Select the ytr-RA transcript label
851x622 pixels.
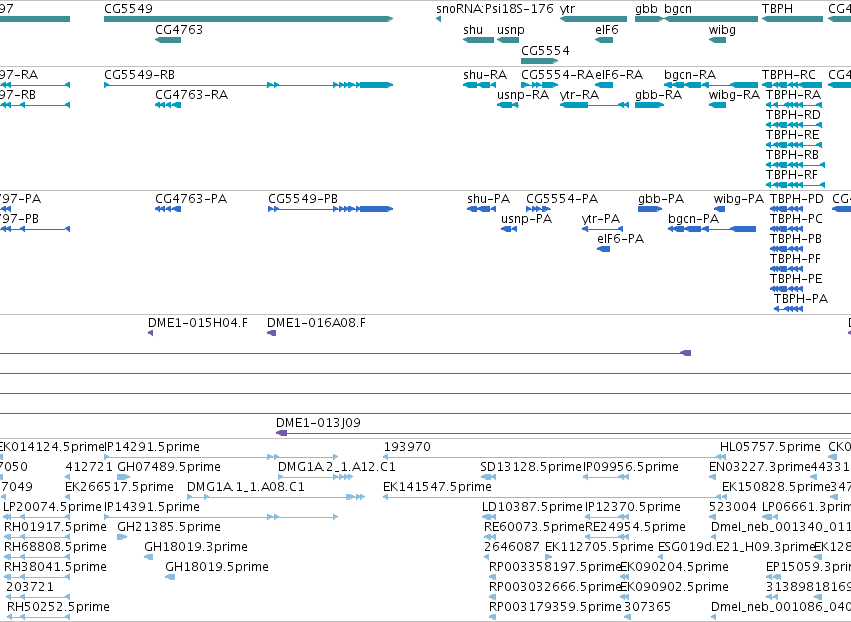point(579,94)
